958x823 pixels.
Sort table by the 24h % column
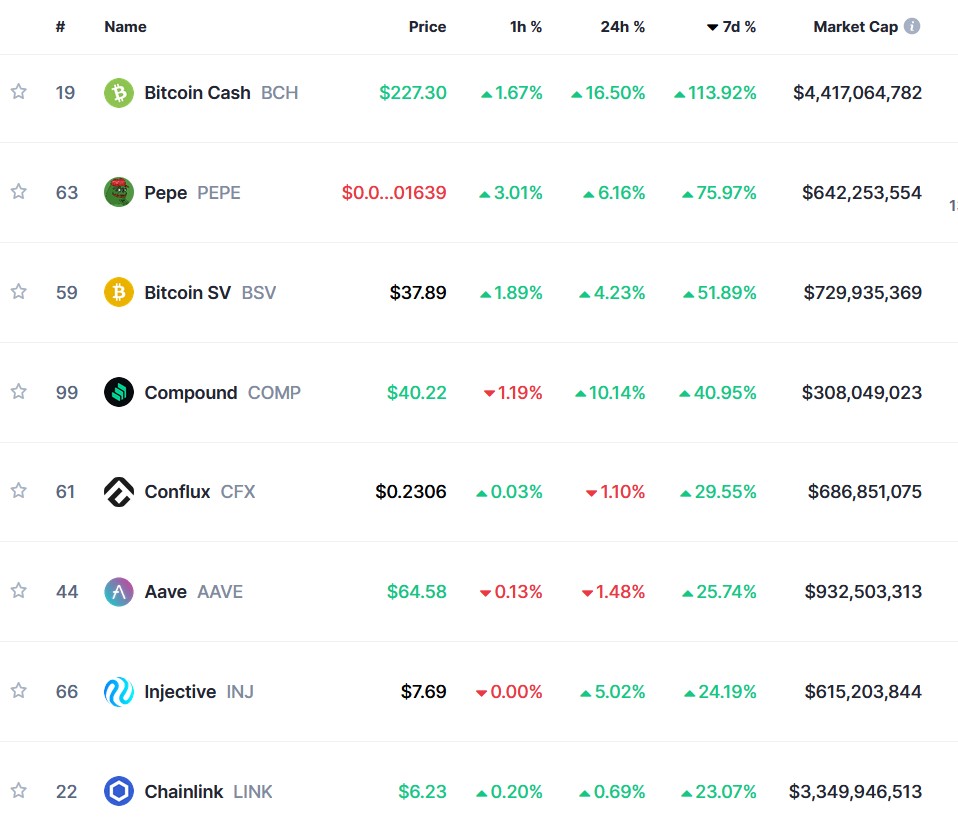coord(623,27)
